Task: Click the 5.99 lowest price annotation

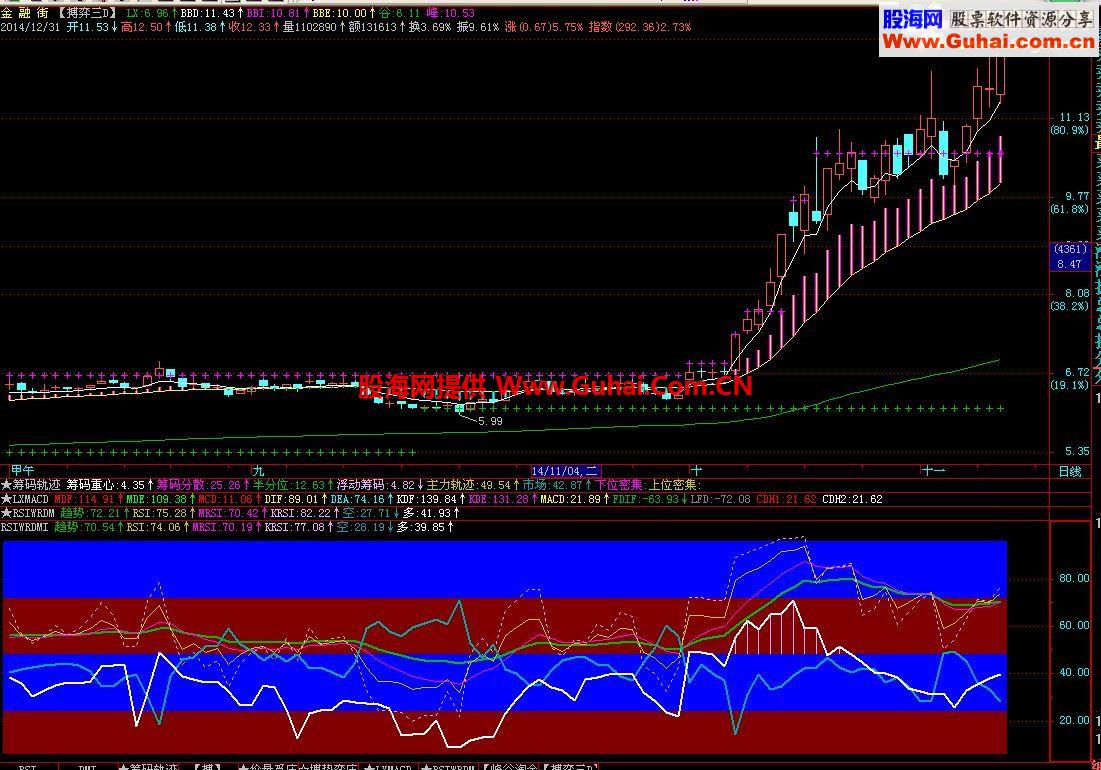Action: tap(490, 421)
